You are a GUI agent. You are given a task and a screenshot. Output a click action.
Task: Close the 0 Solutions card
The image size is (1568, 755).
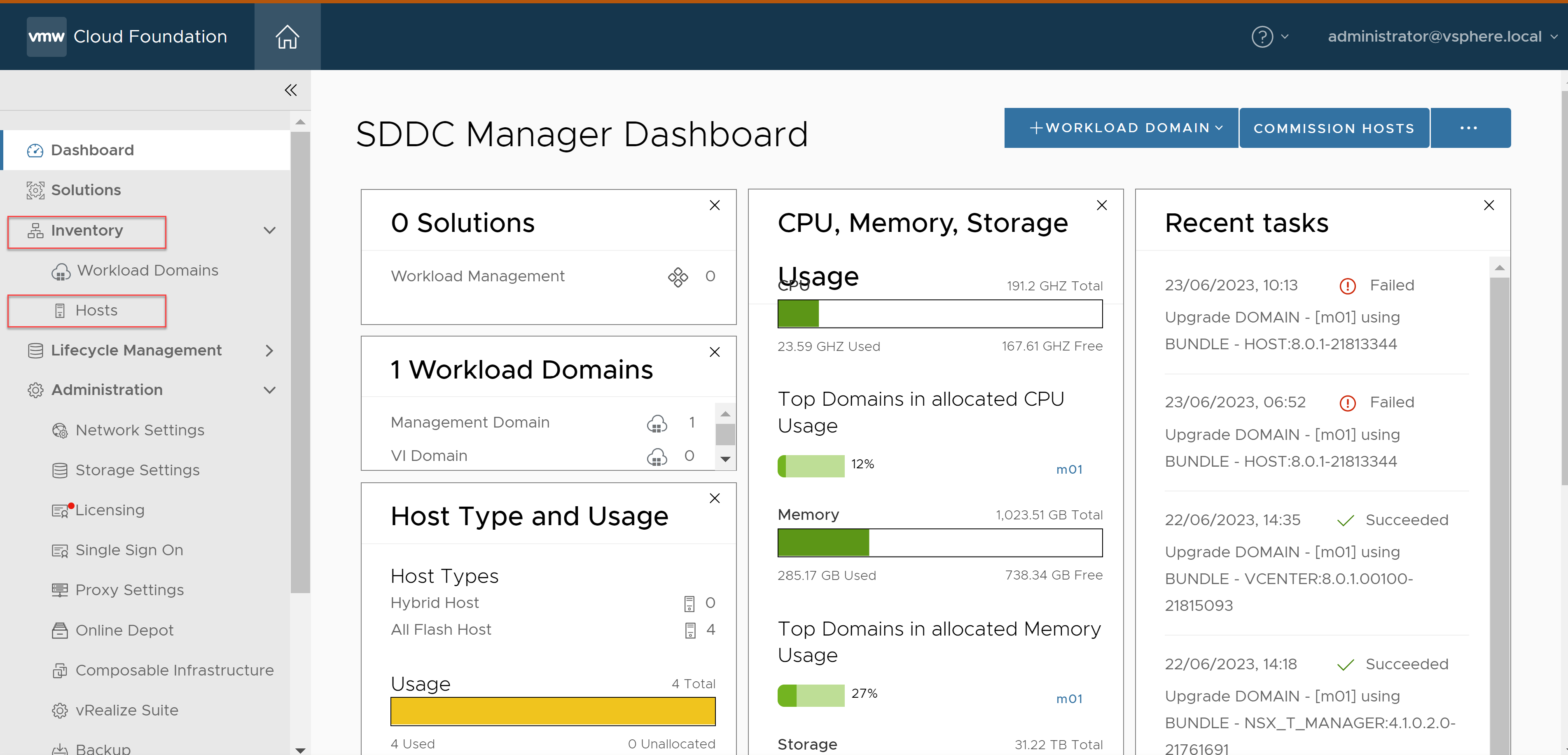(715, 205)
